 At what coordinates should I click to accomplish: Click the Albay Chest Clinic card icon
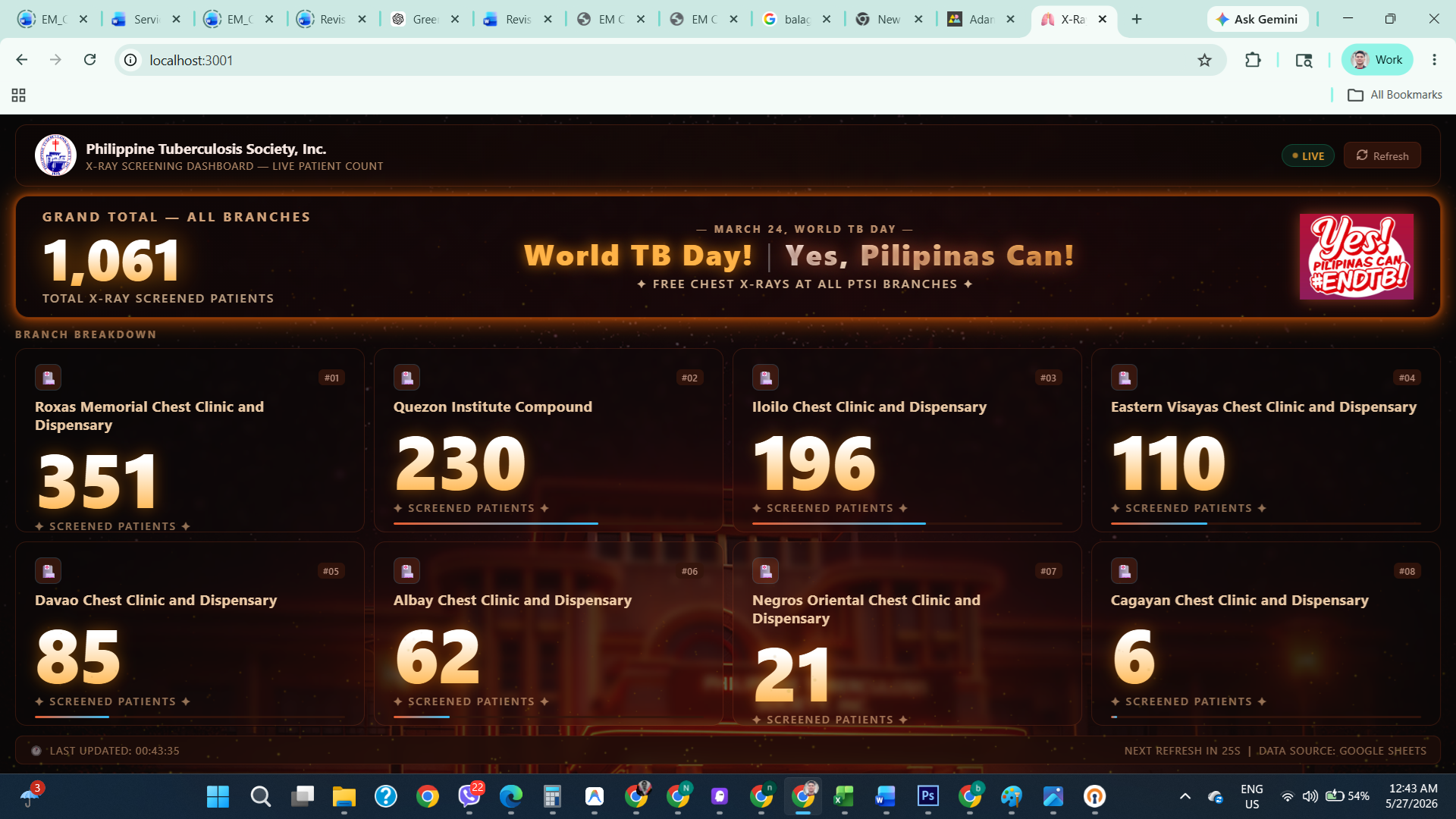[407, 571]
